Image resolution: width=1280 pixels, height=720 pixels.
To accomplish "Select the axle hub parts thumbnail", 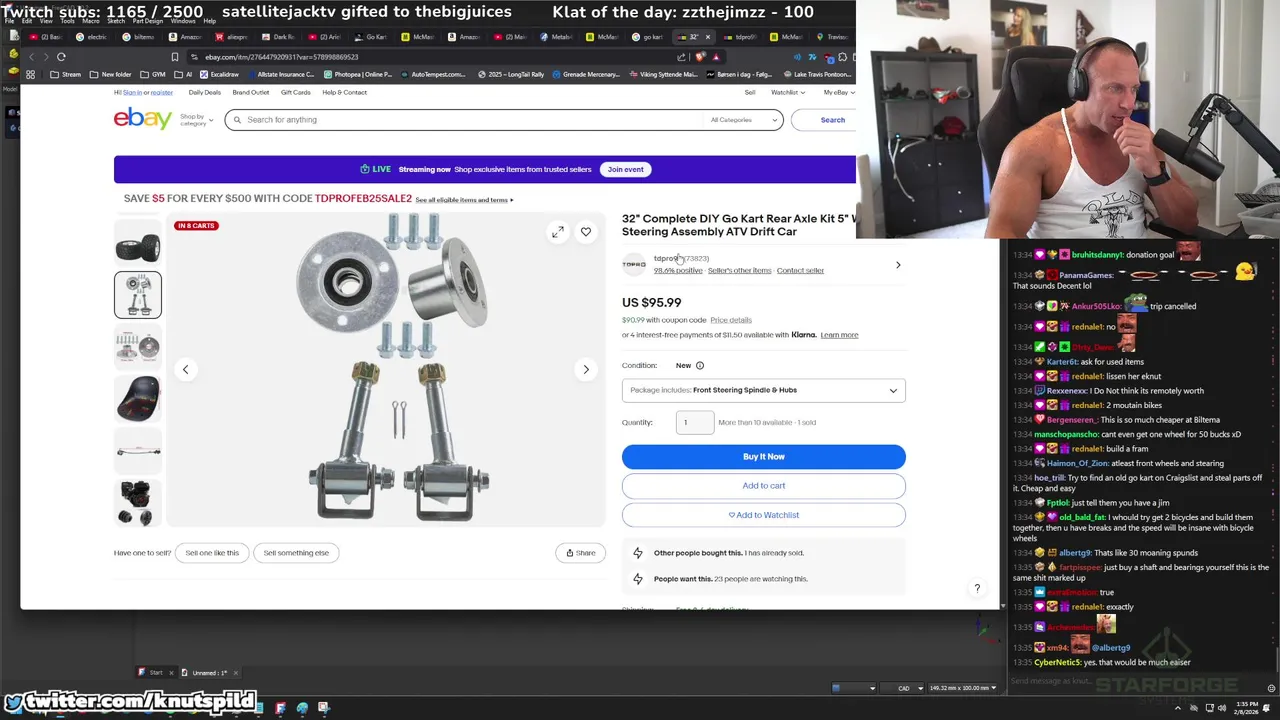I will click(x=138, y=347).
